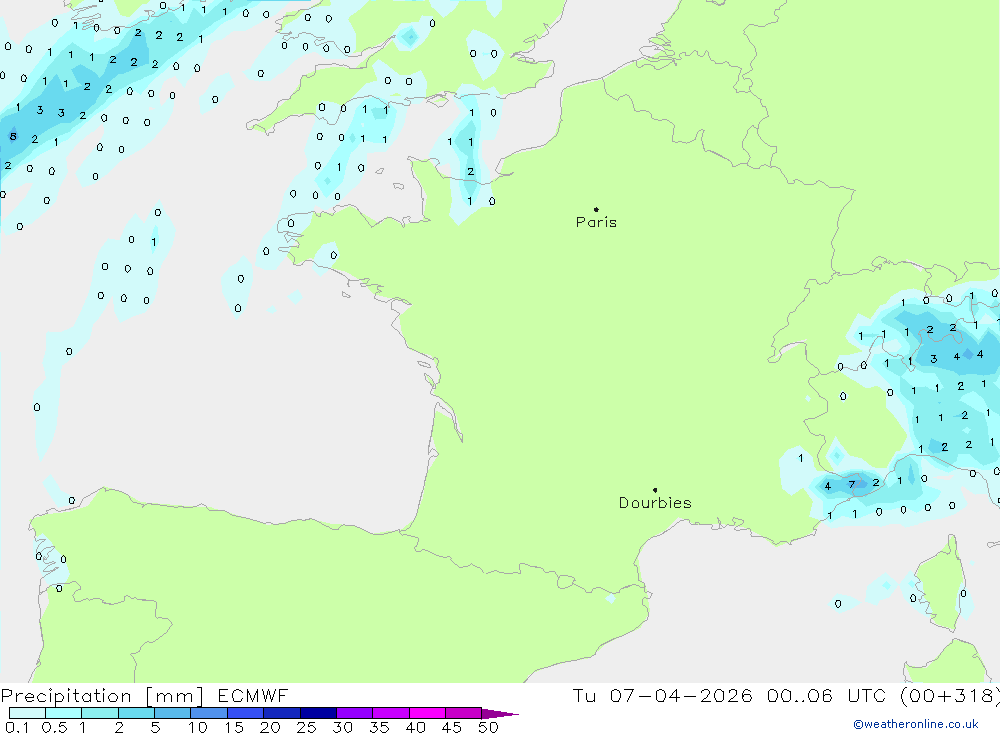Click the purple arrow above-50 legend tip
Image resolution: width=1000 pixels, height=733 pixels.
pos(500,714)
